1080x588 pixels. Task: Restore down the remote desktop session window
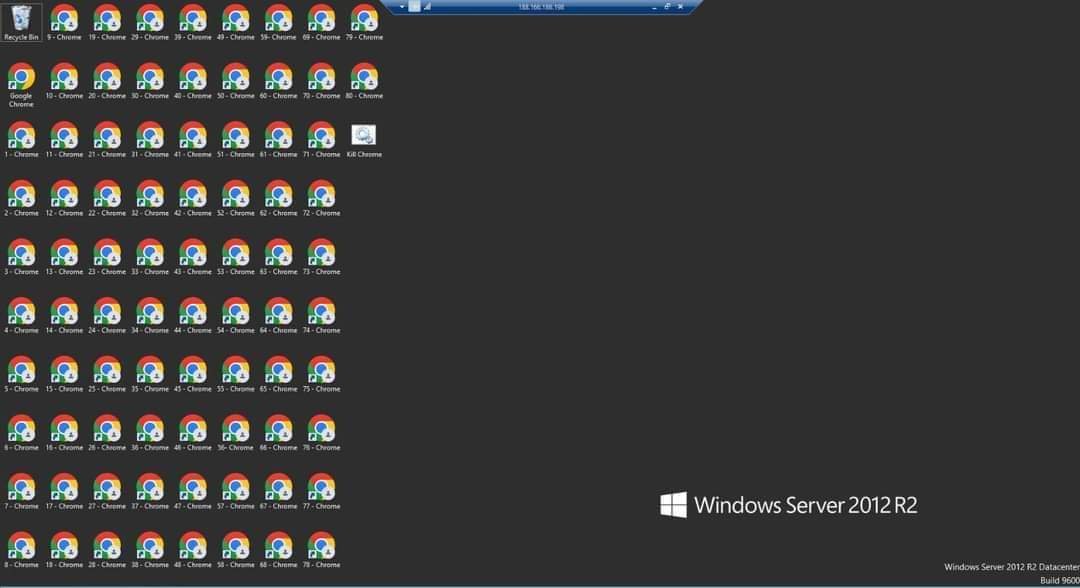pyautogui.click(x=667, y=6)
